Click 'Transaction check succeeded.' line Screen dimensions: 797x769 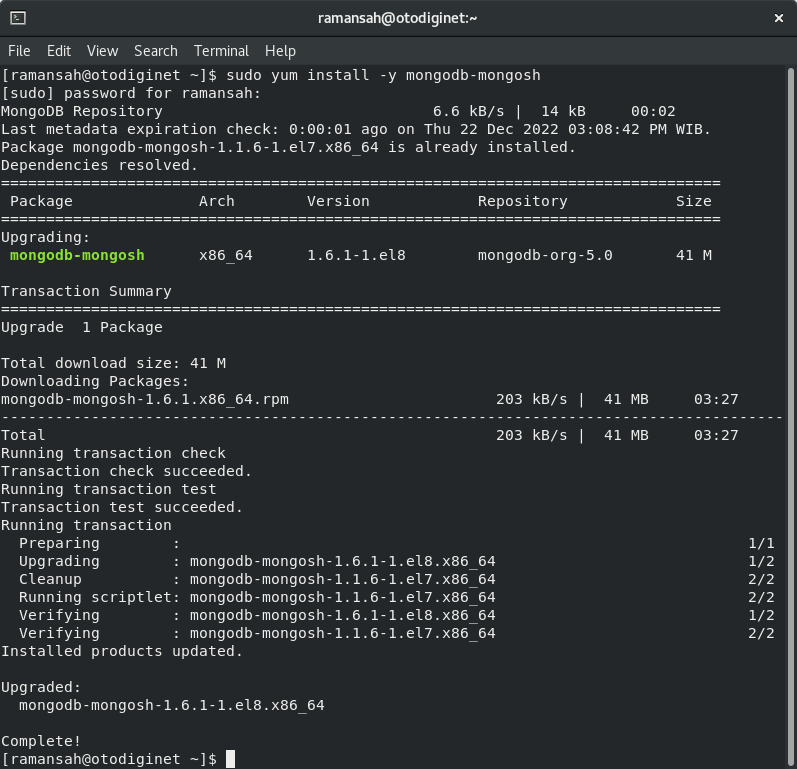pos(127,471)
